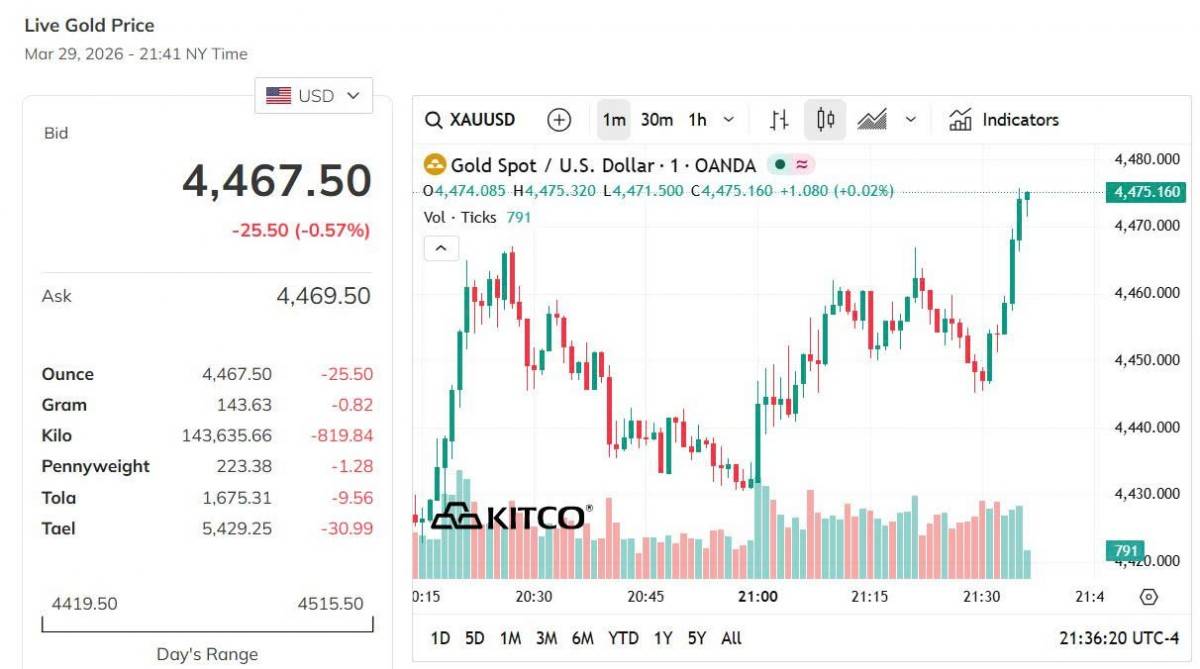Open the USD currency dropdown

(x=313, y=96)
